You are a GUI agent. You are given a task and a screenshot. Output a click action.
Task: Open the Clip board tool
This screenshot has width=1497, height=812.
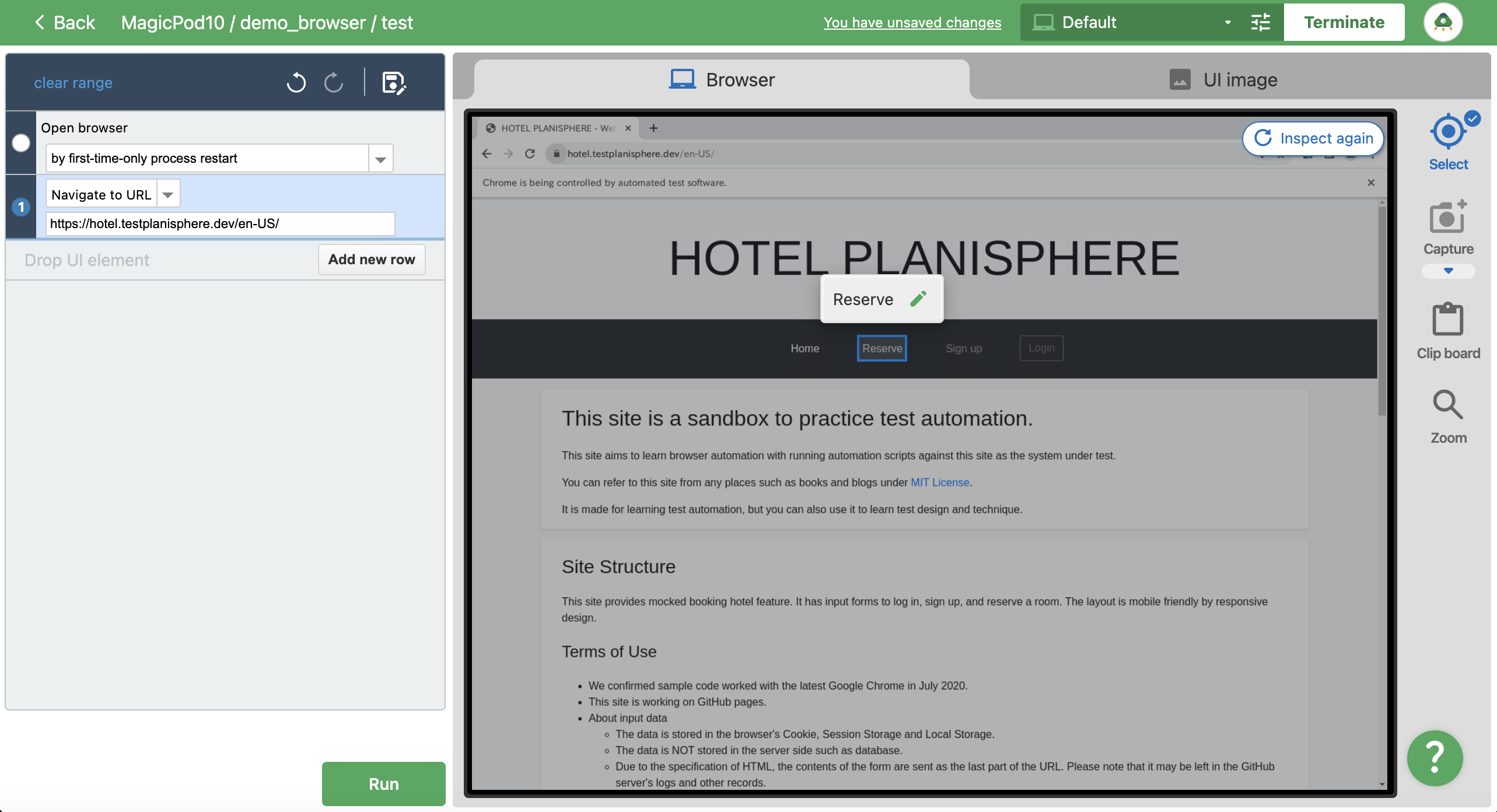pyautogui.click(x=1449, y=331)
